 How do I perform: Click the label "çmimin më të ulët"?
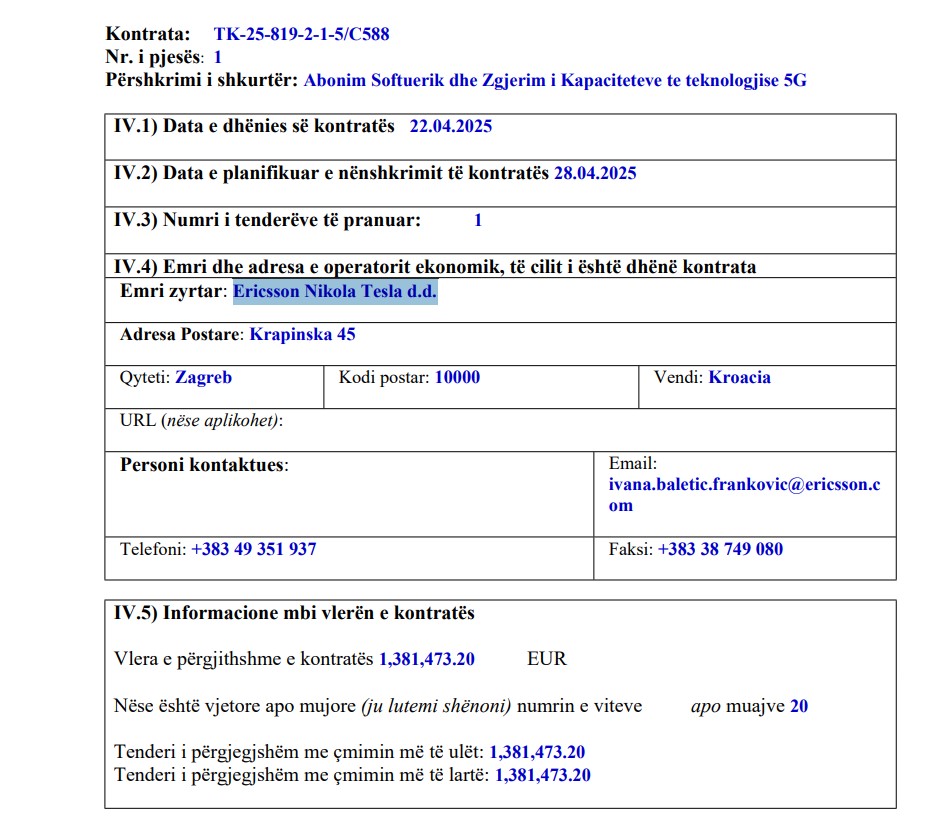pos(408,752)
